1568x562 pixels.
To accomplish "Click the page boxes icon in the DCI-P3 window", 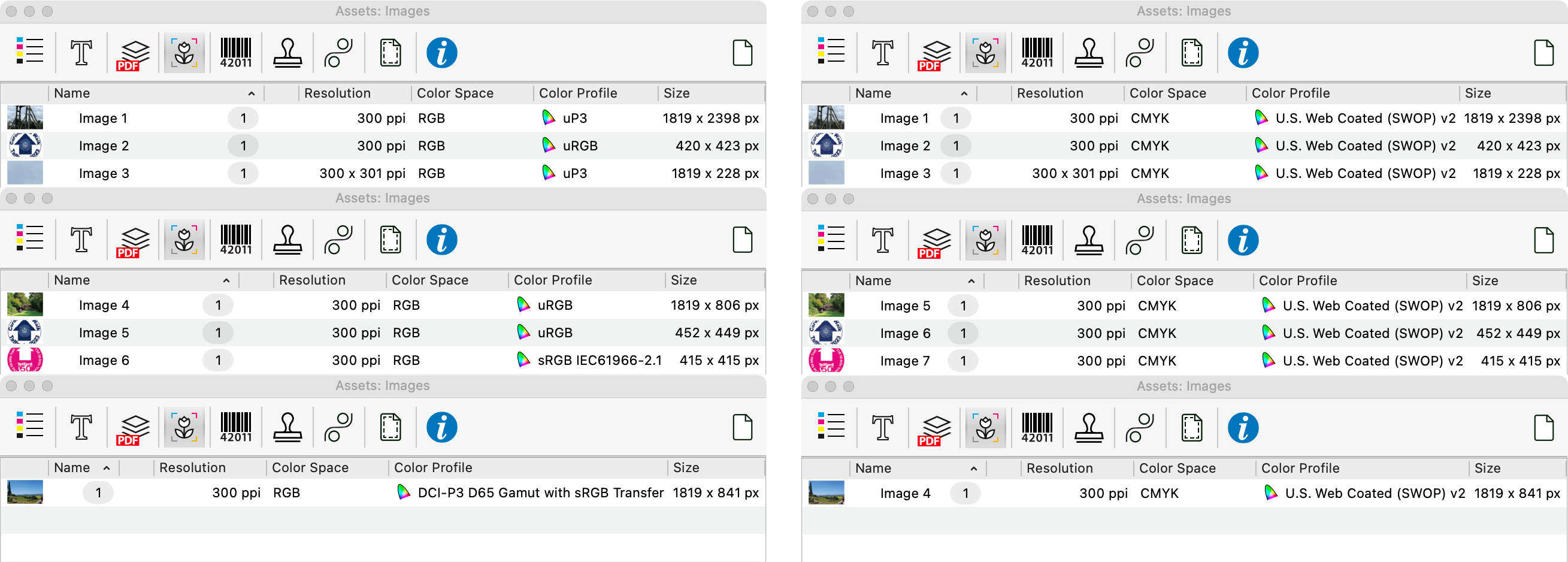I will pos(390,427).
